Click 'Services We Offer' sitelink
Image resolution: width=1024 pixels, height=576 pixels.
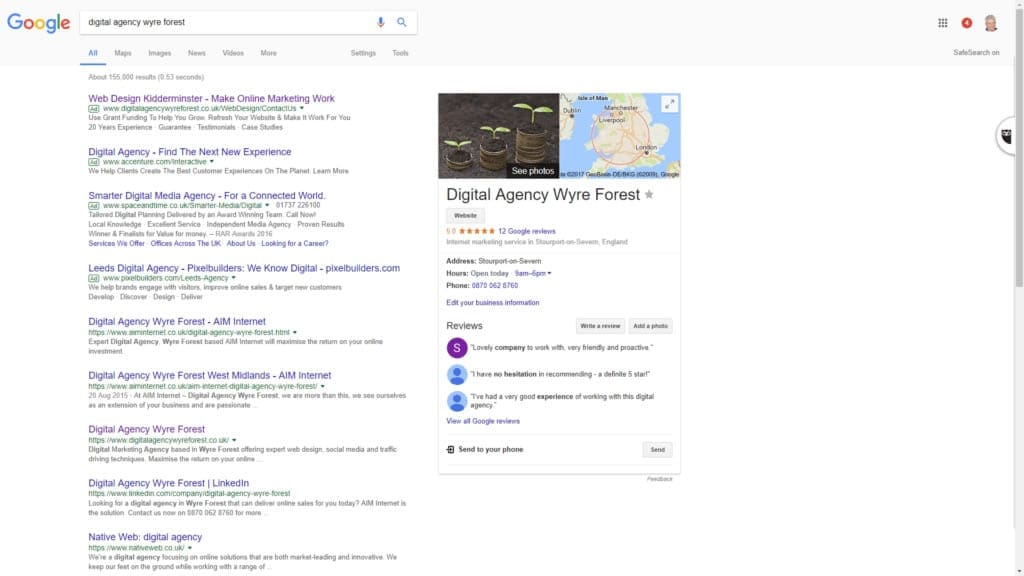pyautogui.click(x=116, y=244)
